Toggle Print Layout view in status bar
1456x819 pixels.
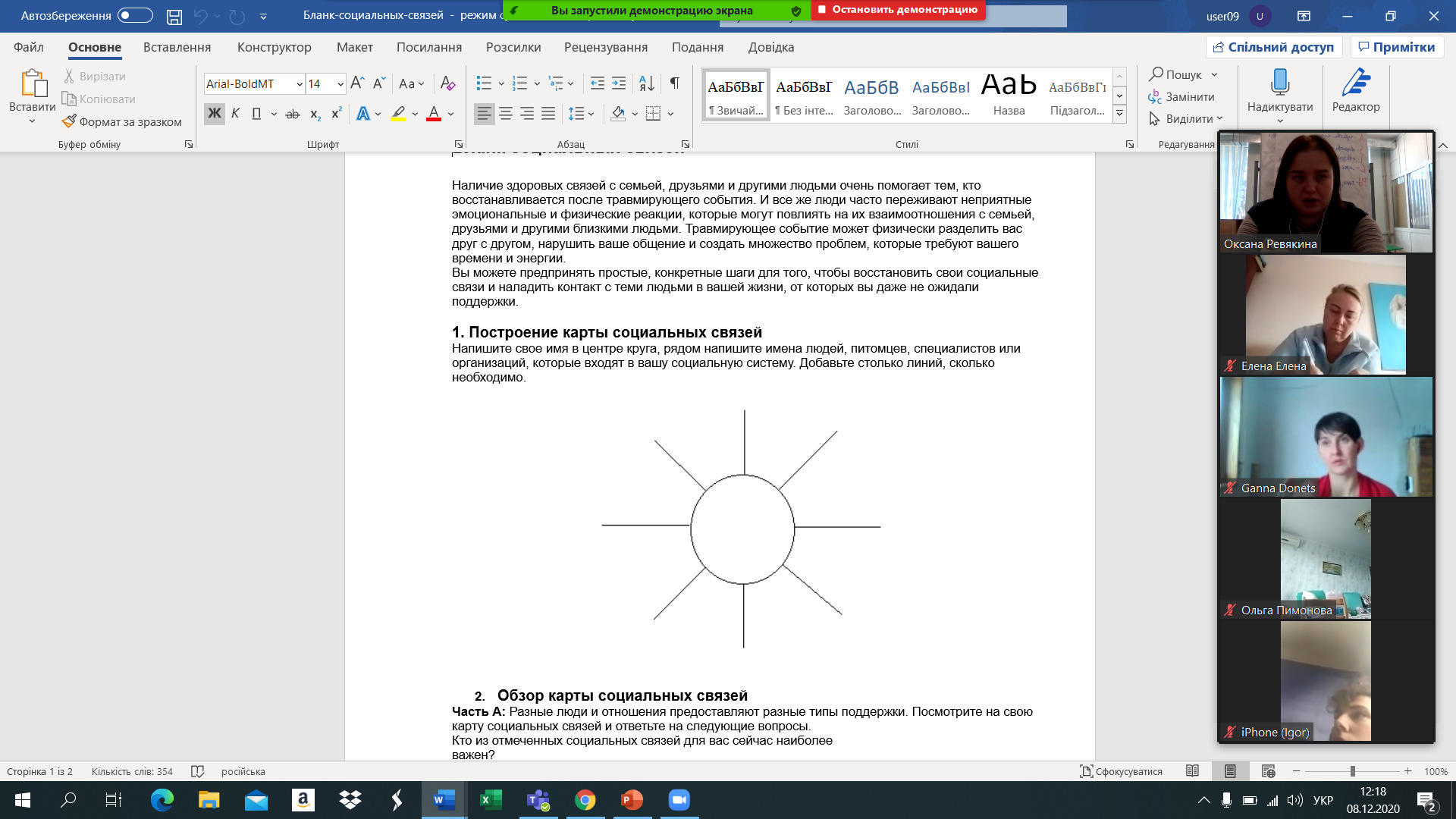[1230, 771]
